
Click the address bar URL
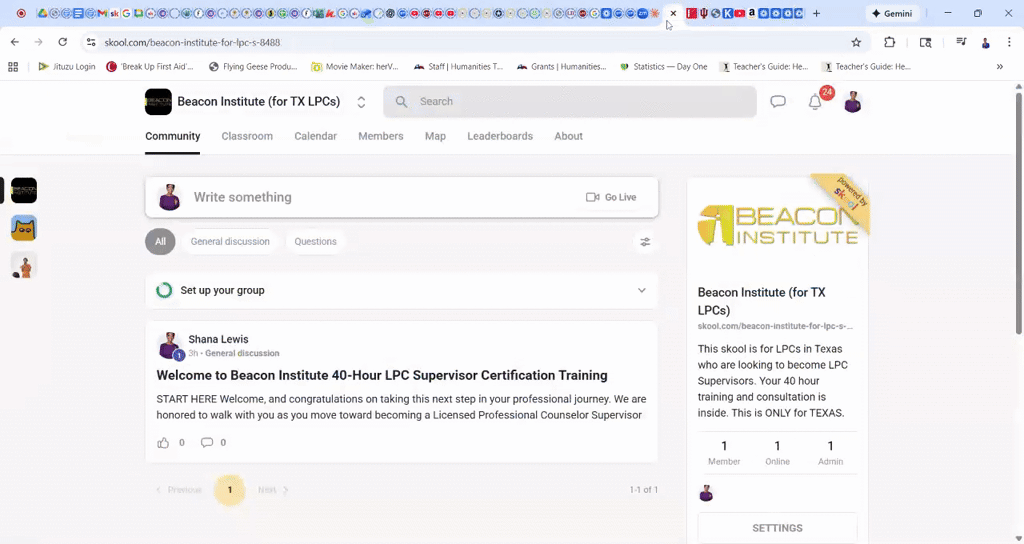point(192,42)
